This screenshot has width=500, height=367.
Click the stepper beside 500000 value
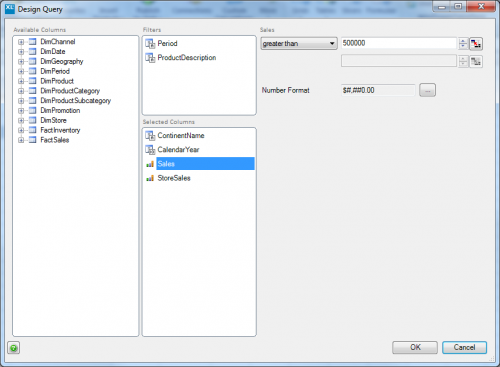(463, 44)
